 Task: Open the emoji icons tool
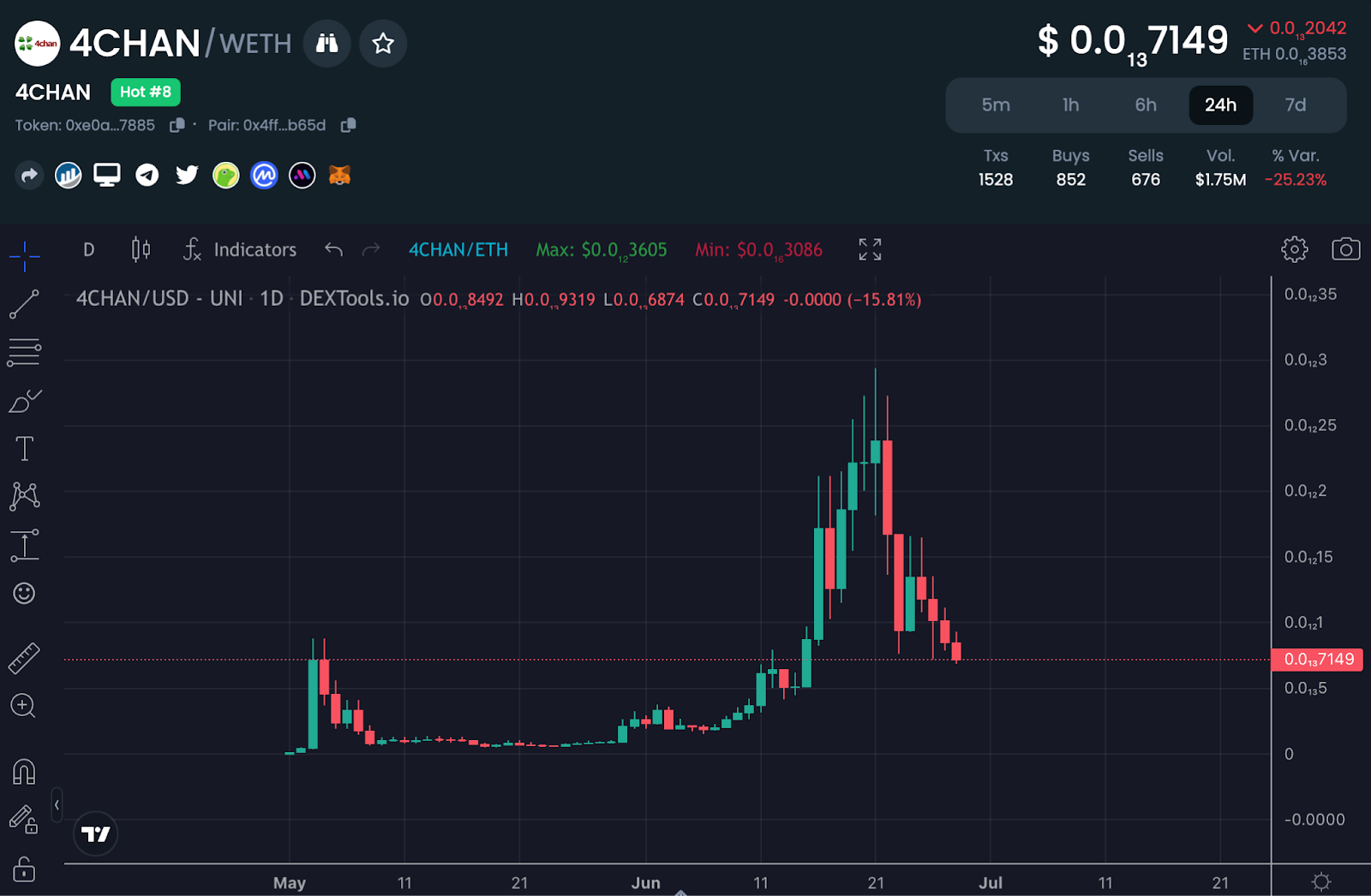[x=25, y=594]
